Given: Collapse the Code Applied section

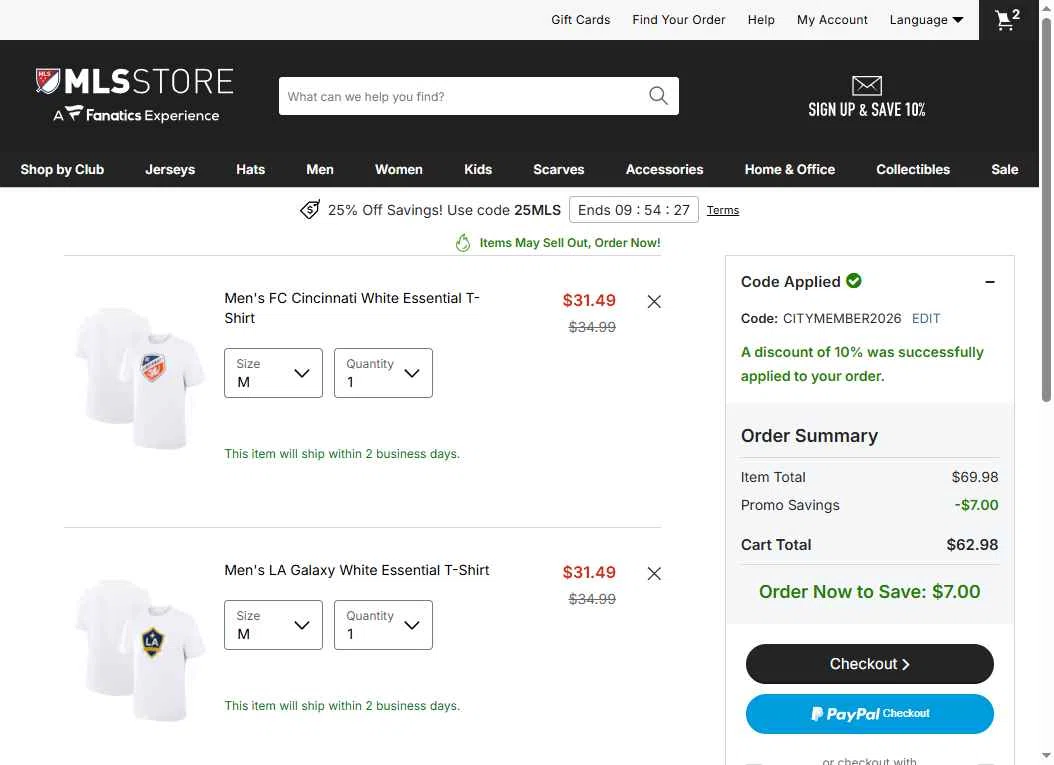Looking at the screenshot, I should click(989, 282).
